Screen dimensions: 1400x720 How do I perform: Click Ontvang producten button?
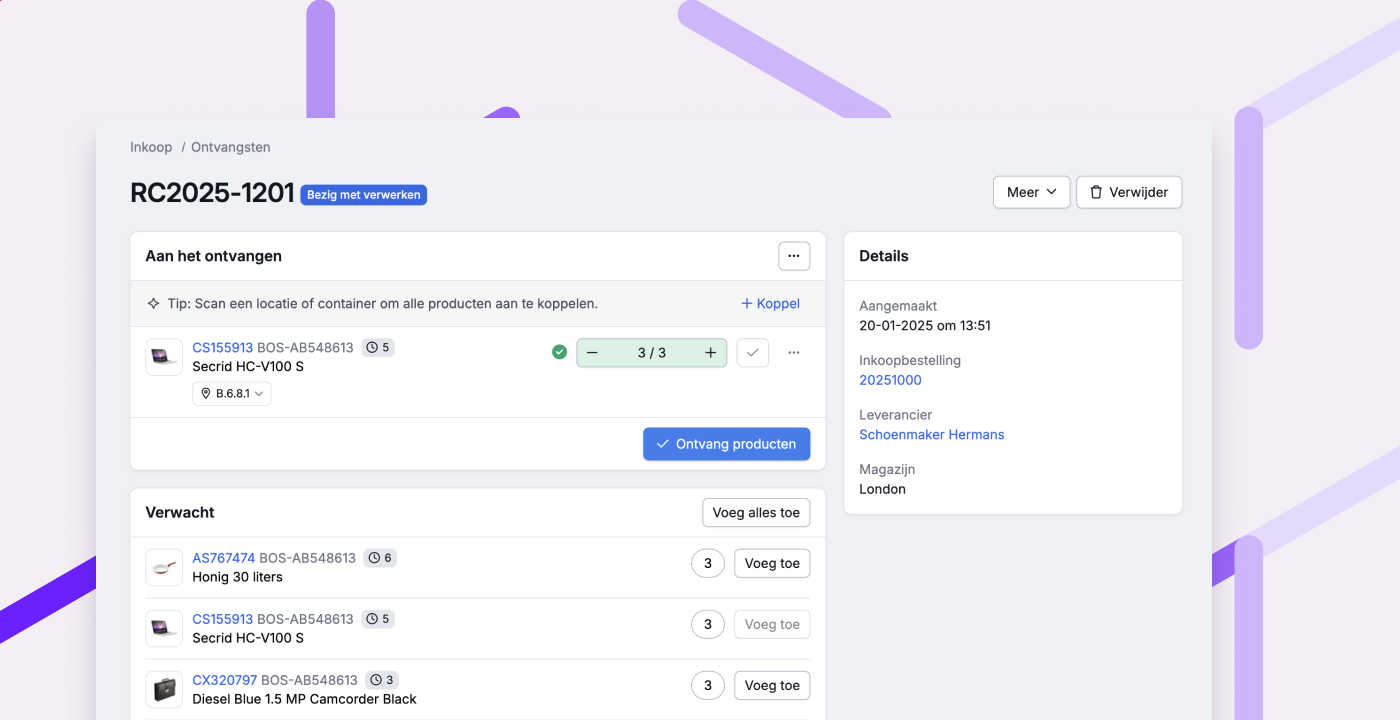click(x=726, y=444)
